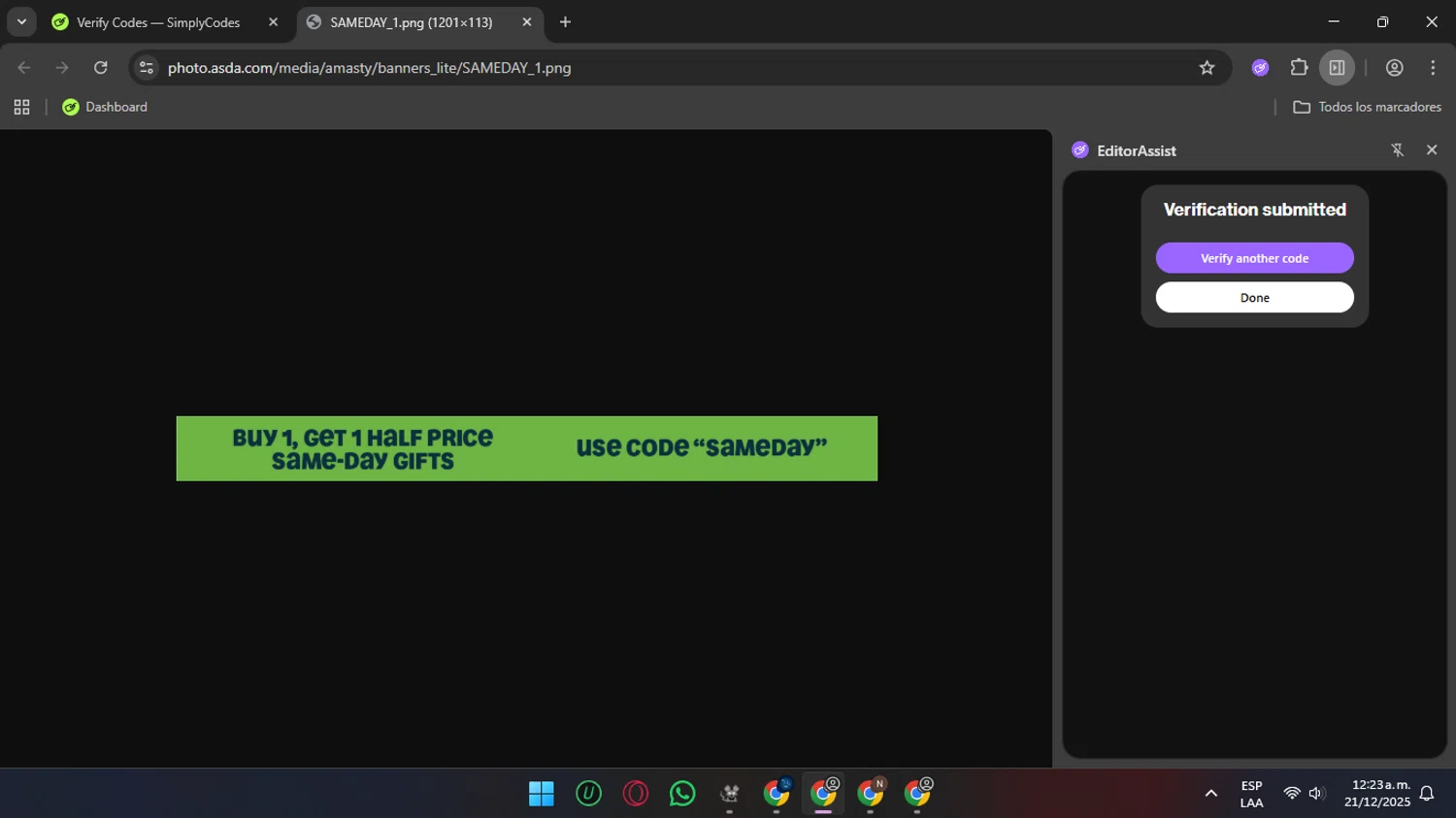Image resolution: width=1456 pixels, height=818 pixels.
Task: Reload the current page
Action: pos(101,68)
